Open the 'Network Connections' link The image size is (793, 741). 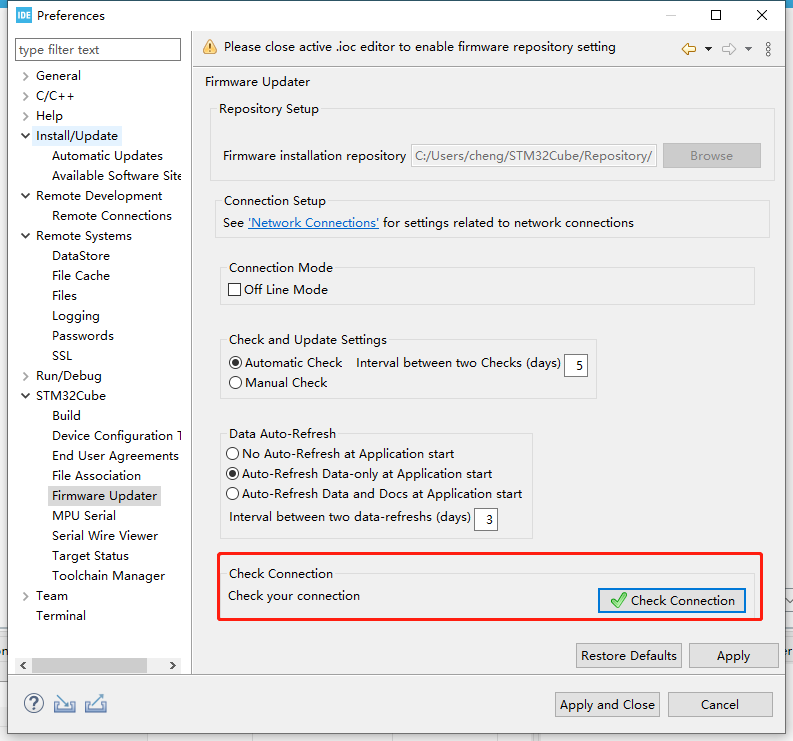click(x=313, y=223)
